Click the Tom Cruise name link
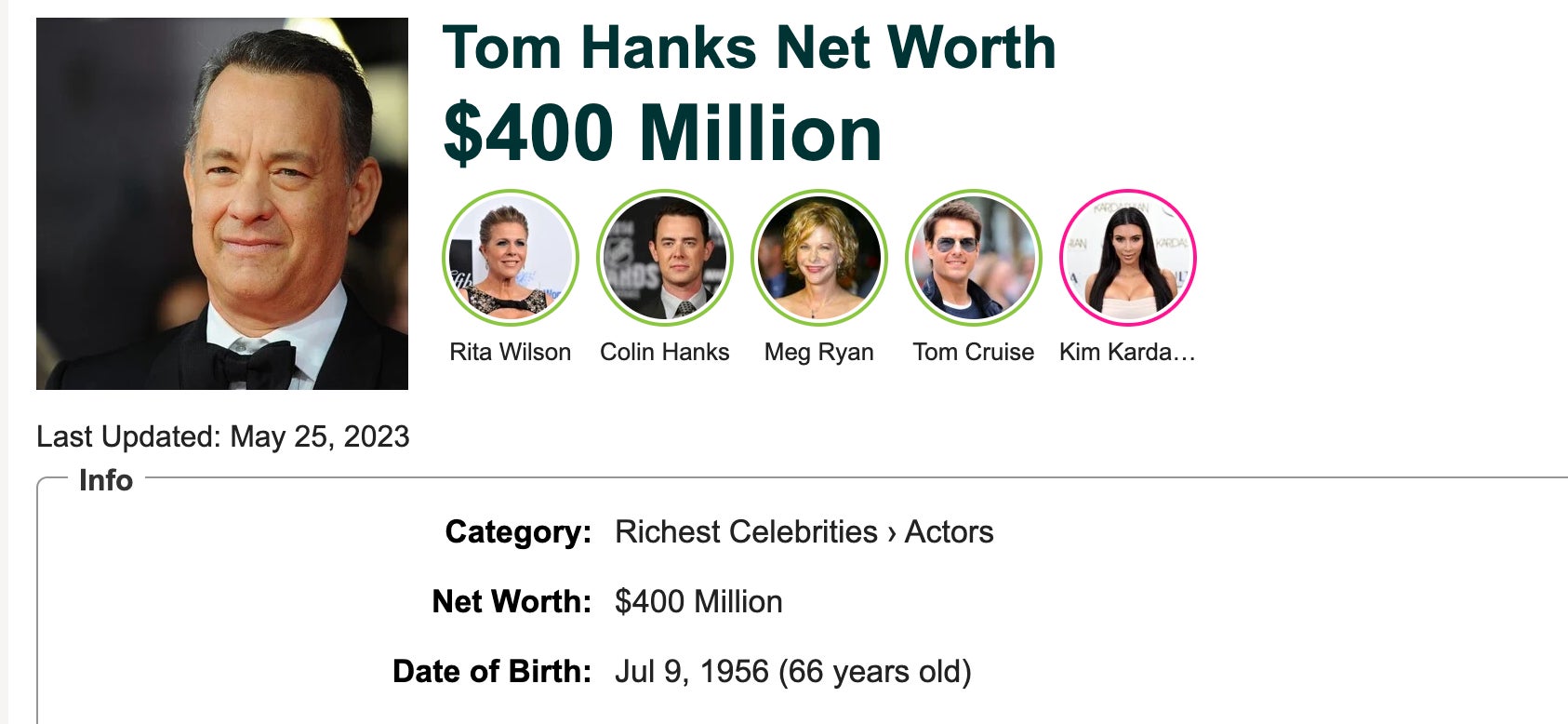1568x724 pixels. pos(974,352)
